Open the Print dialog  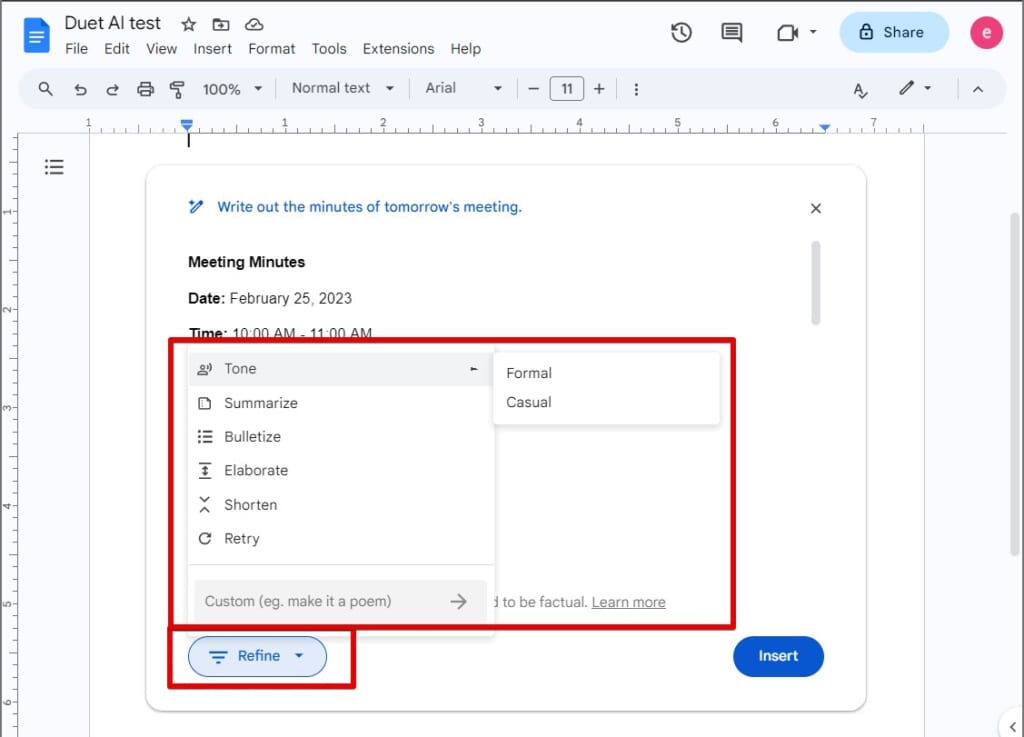point(145,88)
